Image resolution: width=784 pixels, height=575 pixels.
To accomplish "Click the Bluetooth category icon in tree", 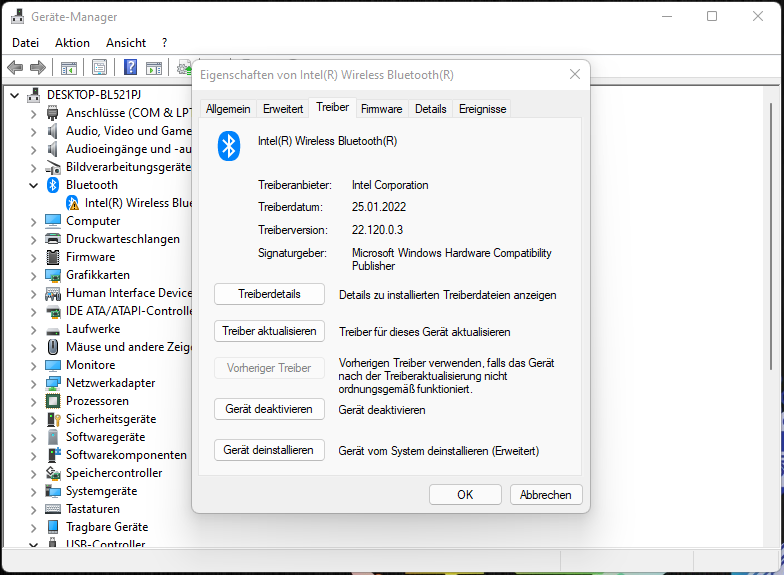I will click(x=53, y=185).
